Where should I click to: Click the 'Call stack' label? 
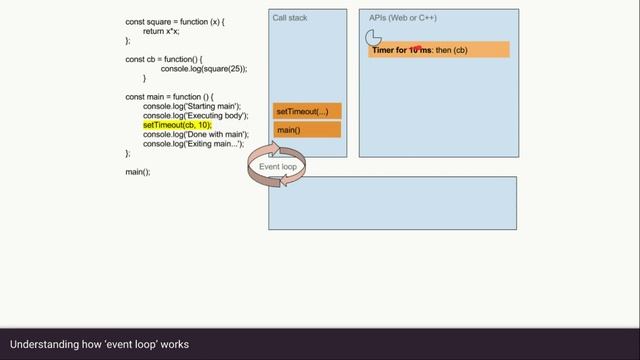pos(290,18)
